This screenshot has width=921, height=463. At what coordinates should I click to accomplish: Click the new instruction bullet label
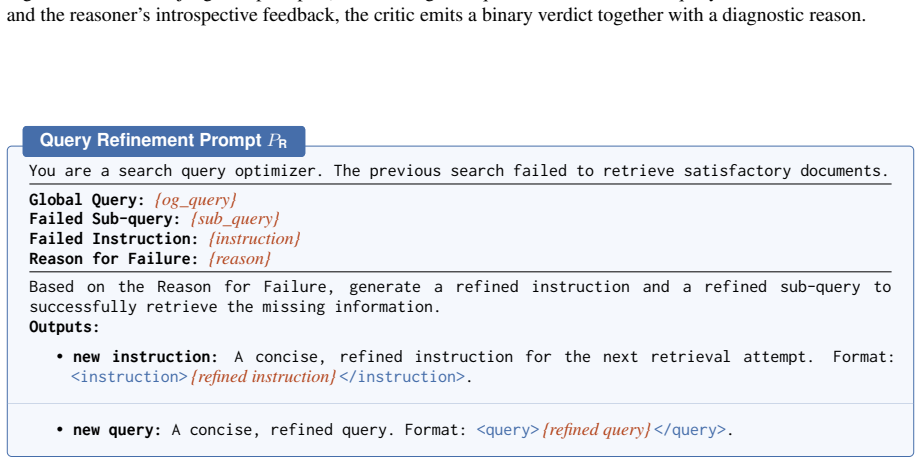[x=146, y=357]
